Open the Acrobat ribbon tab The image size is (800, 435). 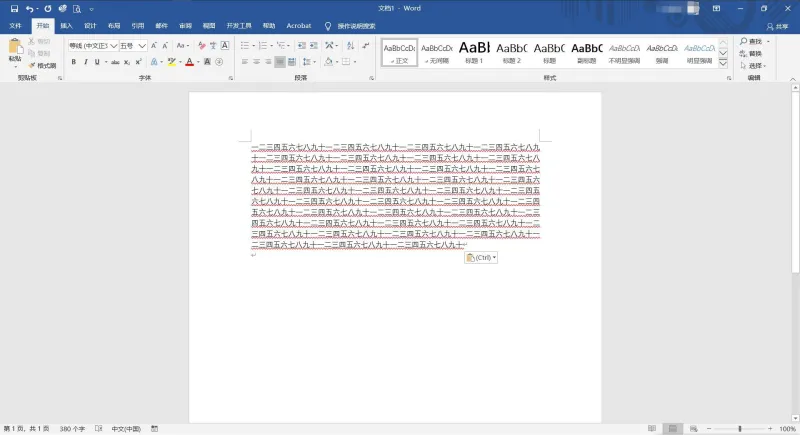[298, 26]
